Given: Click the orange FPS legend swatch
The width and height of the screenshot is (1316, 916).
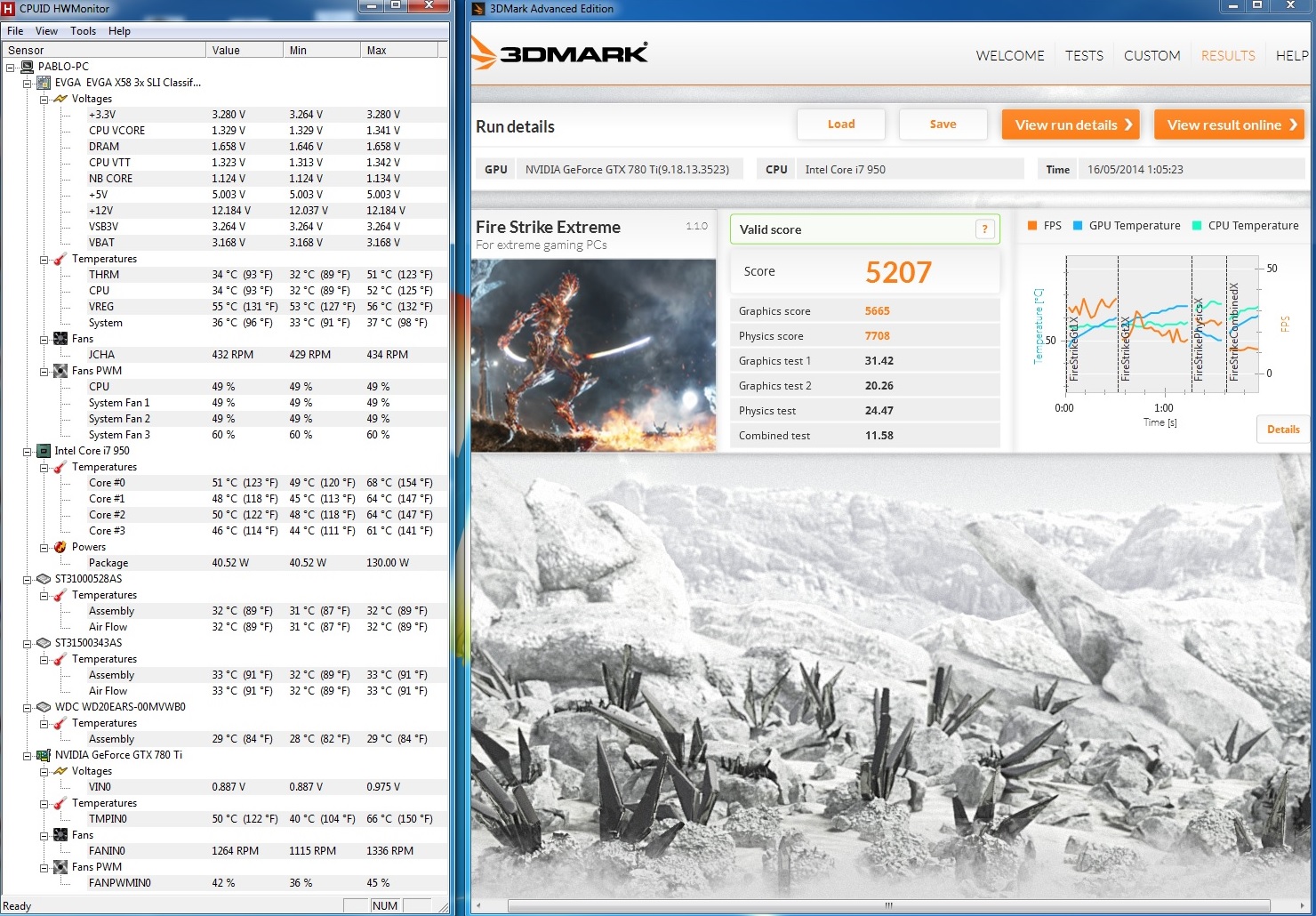Looking at the screenshot, I should tap(1032, 226).
